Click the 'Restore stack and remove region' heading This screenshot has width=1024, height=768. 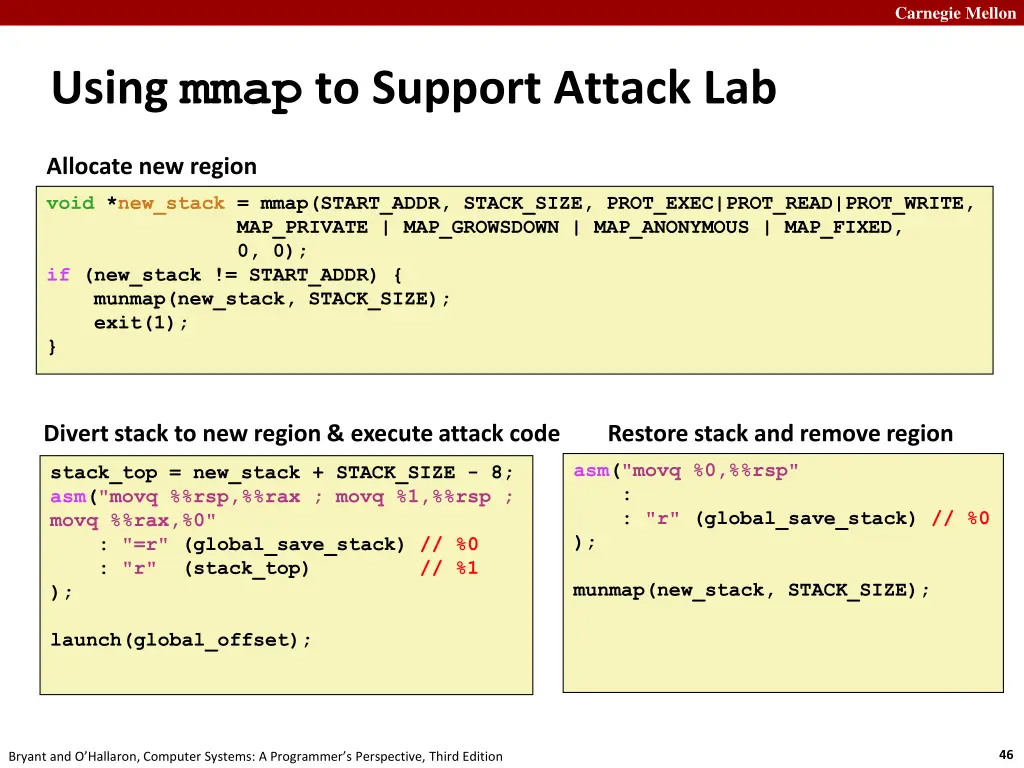[x=780, y=433]
